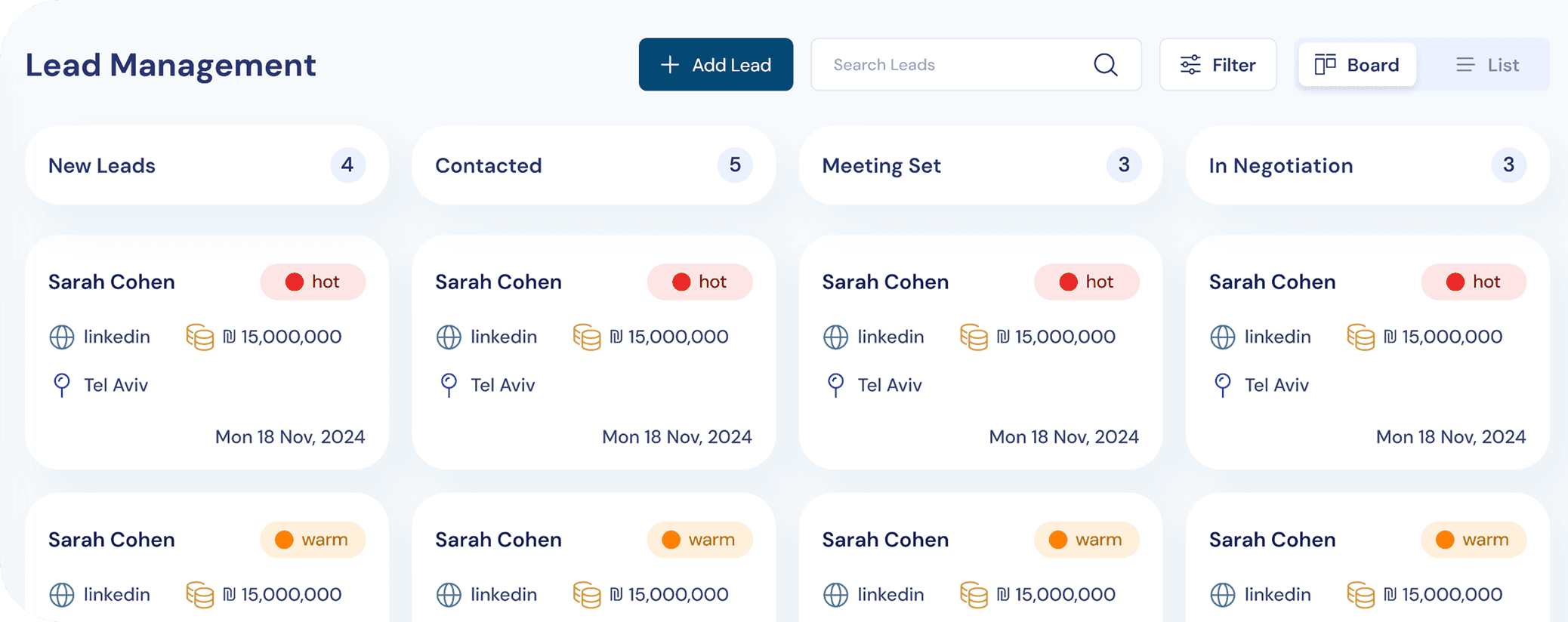The image size is (1568, 622).
Task: Select the In Negotiation column header
Action: 1280,165
